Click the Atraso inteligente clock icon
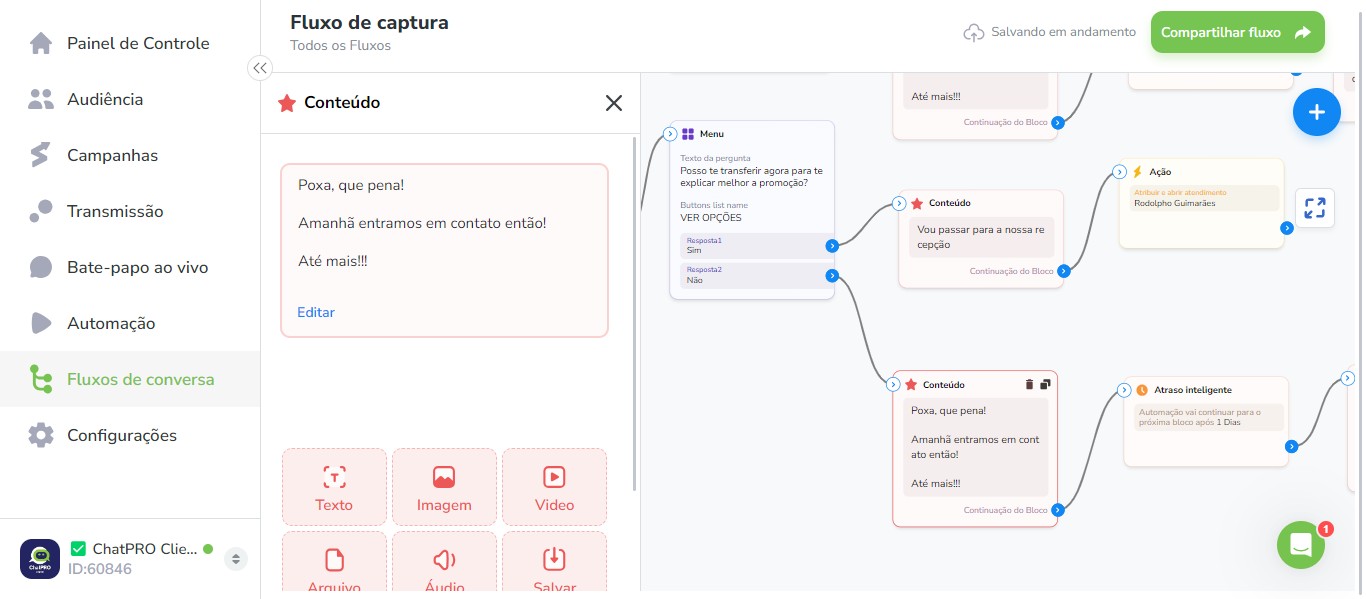The width and height of the screenshot is (1366, 599). [x=1142, y=390]
